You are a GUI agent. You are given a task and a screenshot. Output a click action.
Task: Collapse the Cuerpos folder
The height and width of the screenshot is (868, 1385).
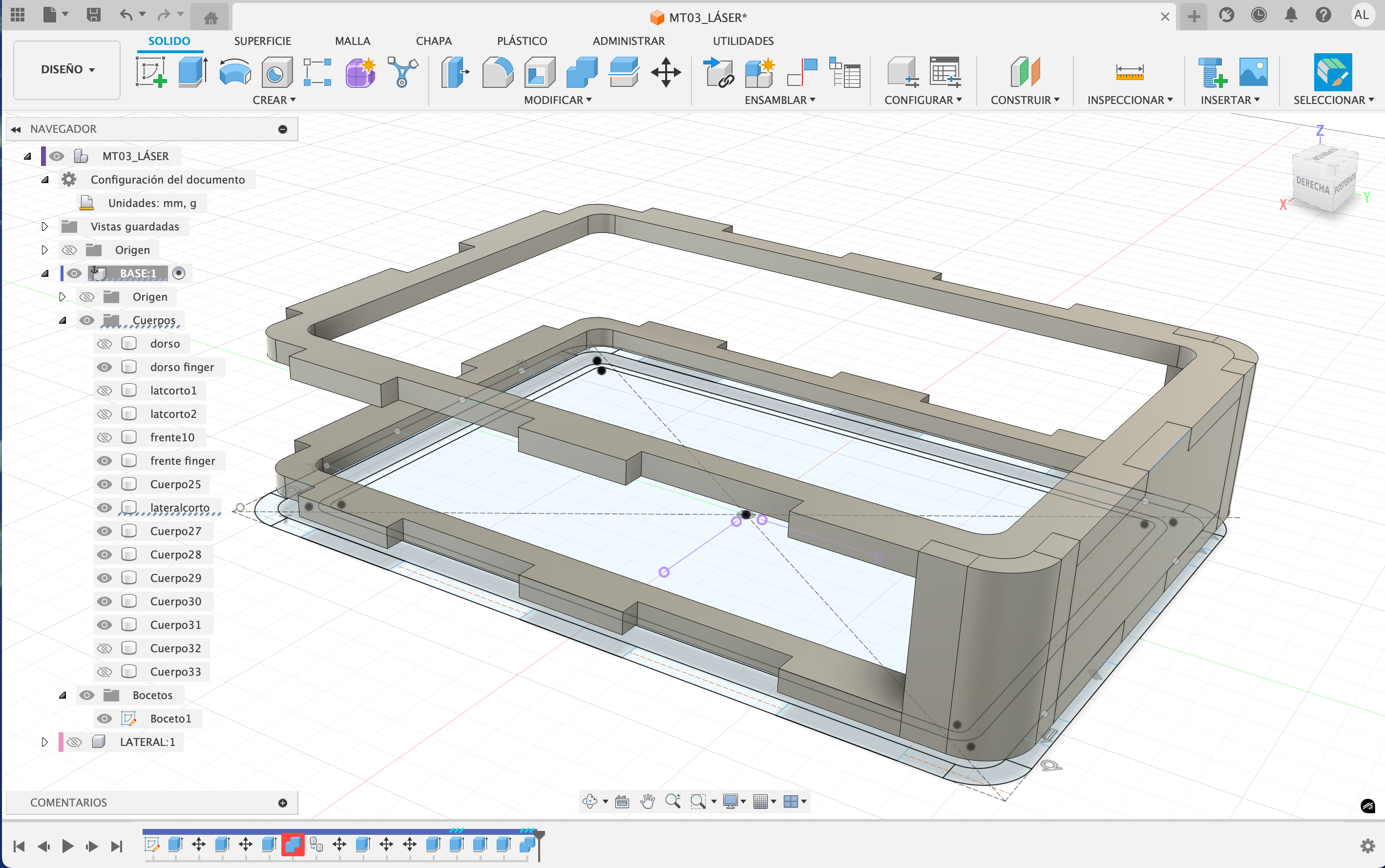pos(63,320)
